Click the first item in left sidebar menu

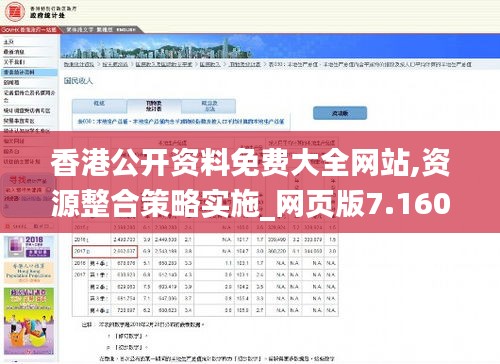[x=9, y=42]
